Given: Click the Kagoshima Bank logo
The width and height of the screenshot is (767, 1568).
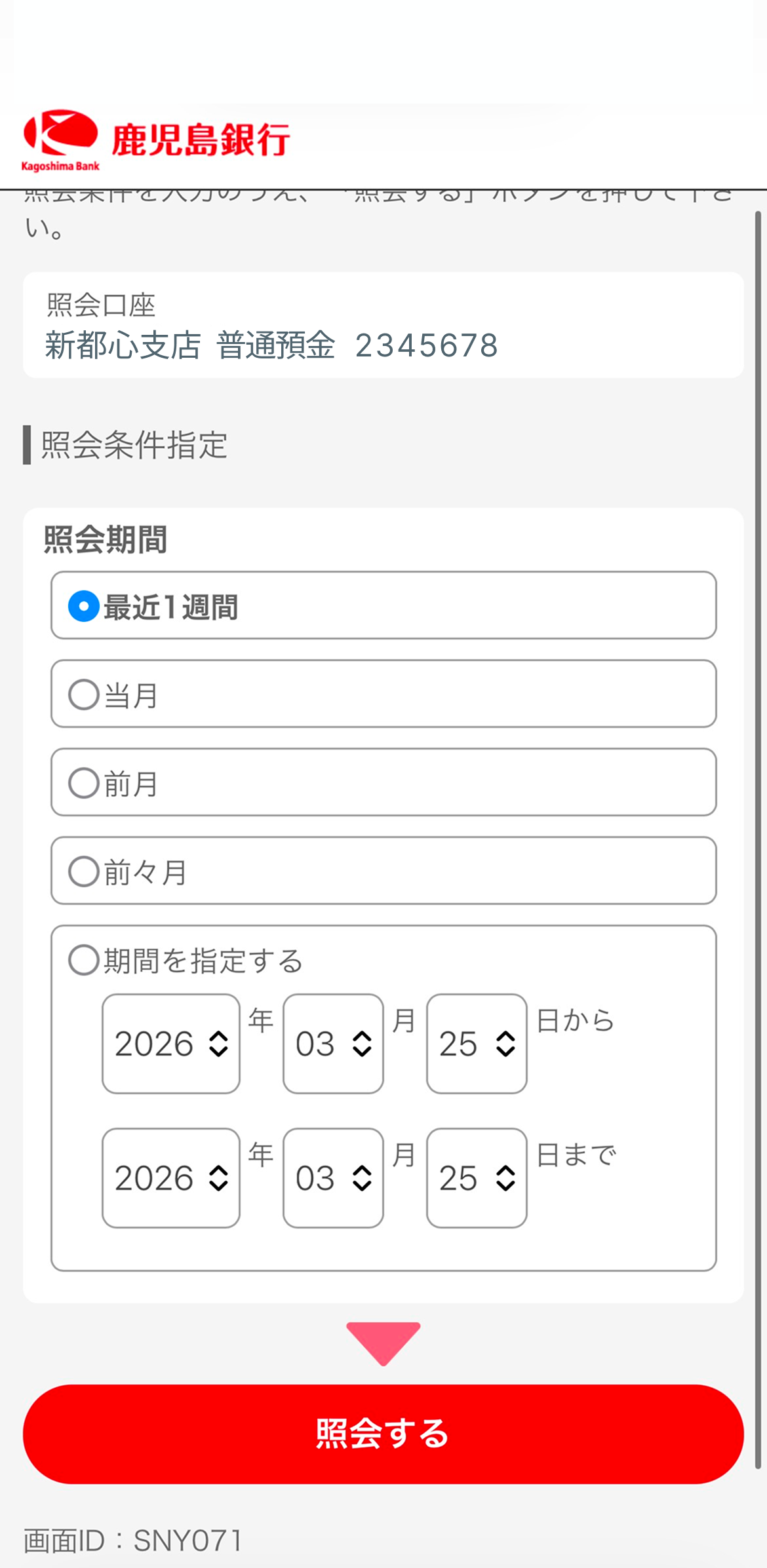Looking at the screenshot, I should click(x=60, y=140).
